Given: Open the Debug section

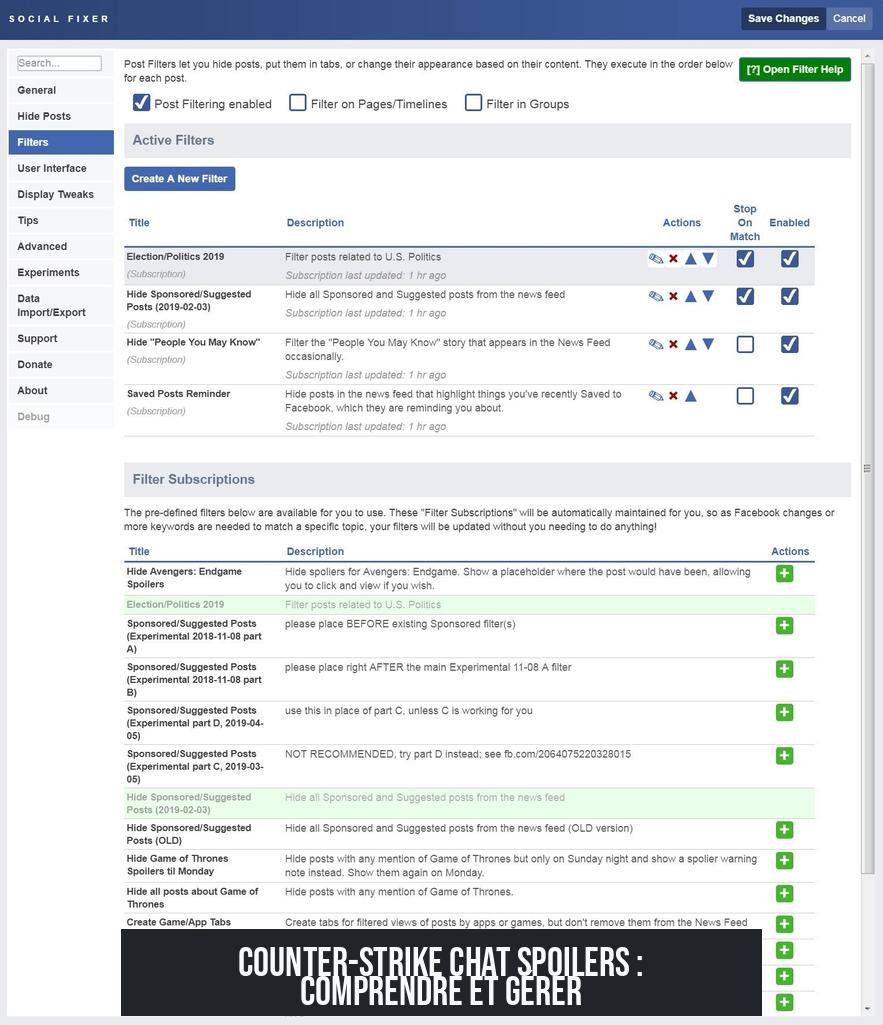Looking at the screenshot, I should (61, 417).
